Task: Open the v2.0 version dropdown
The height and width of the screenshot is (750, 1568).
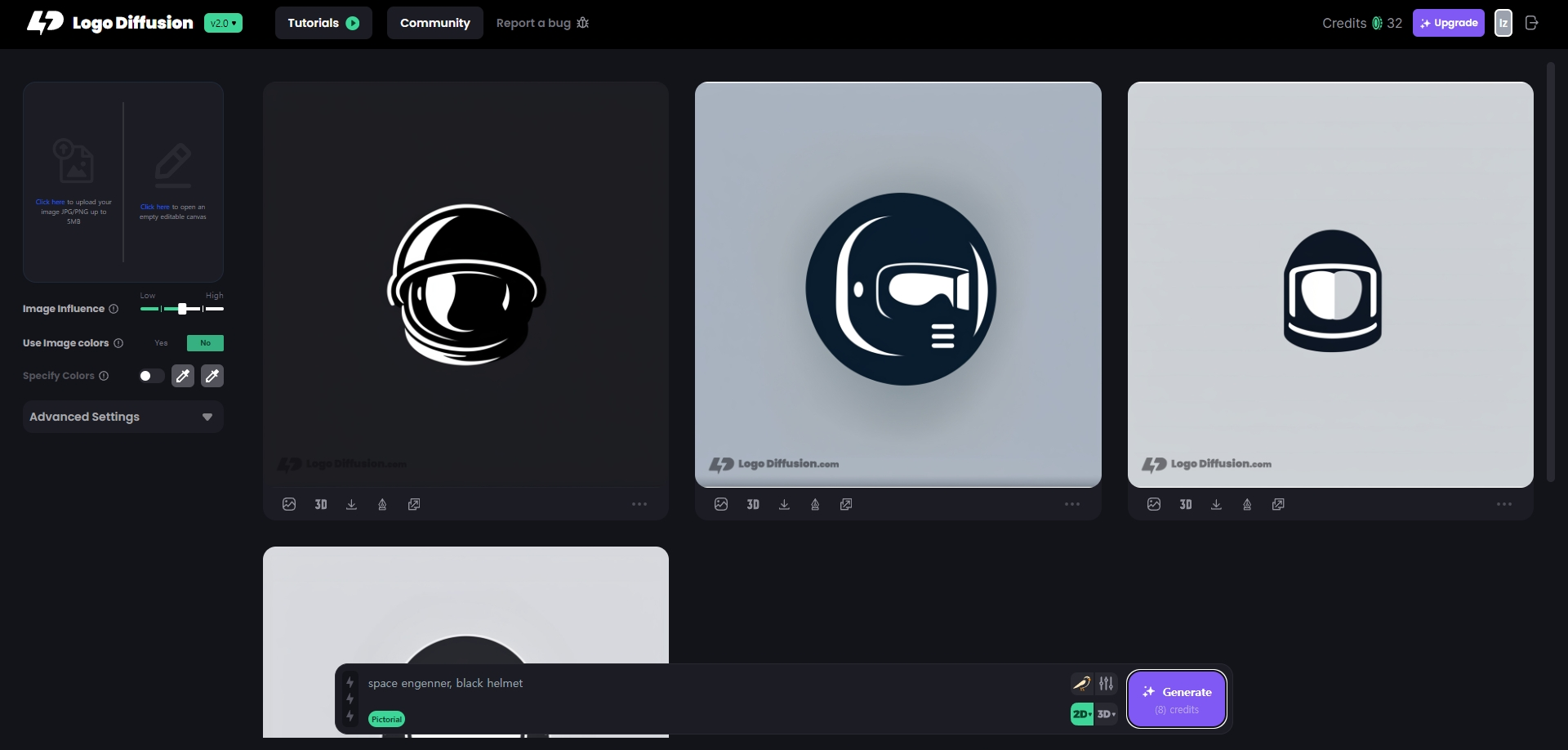Action: point(223,23)
